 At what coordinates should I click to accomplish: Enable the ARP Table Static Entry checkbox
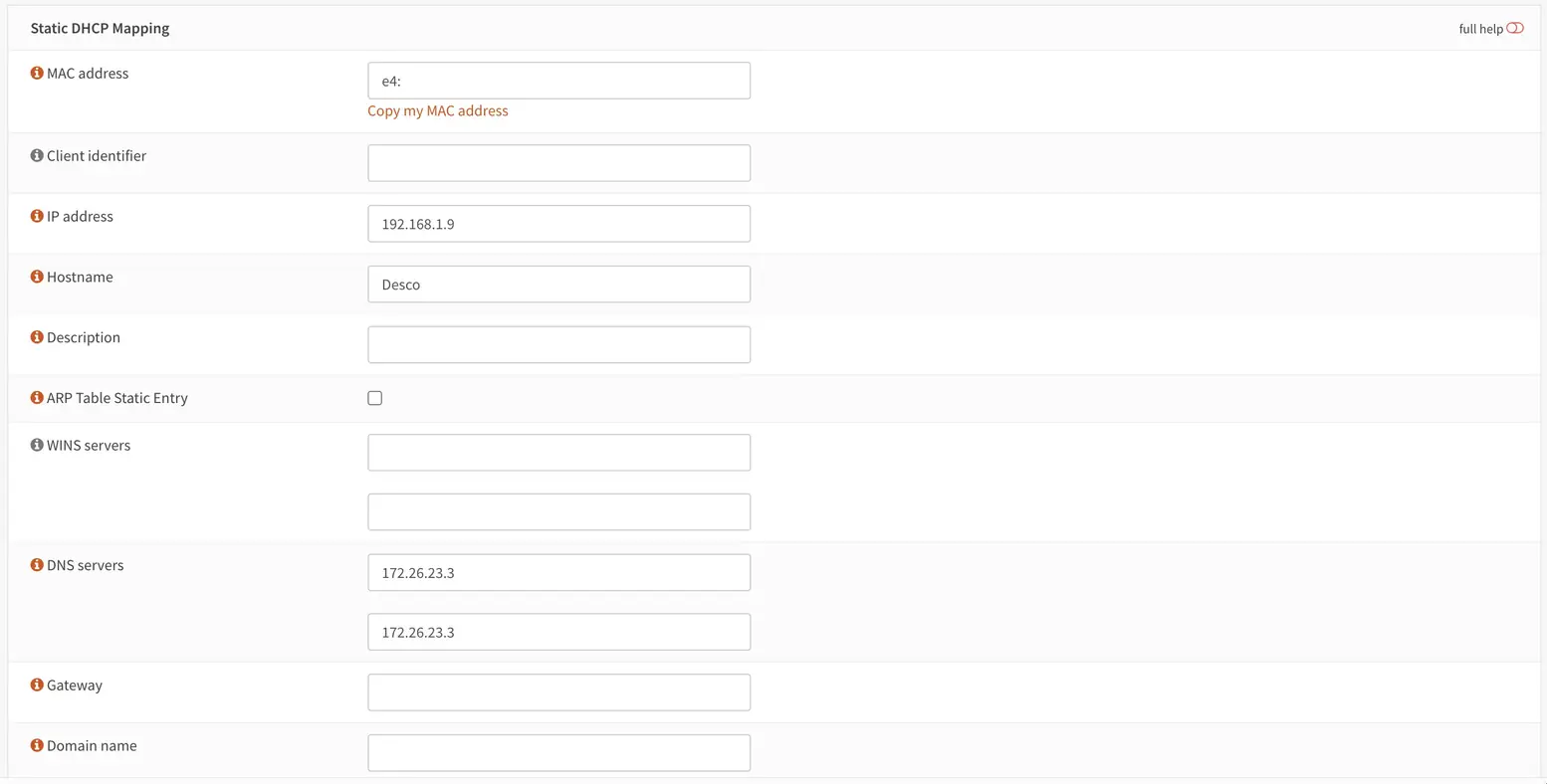click(374, 398)
